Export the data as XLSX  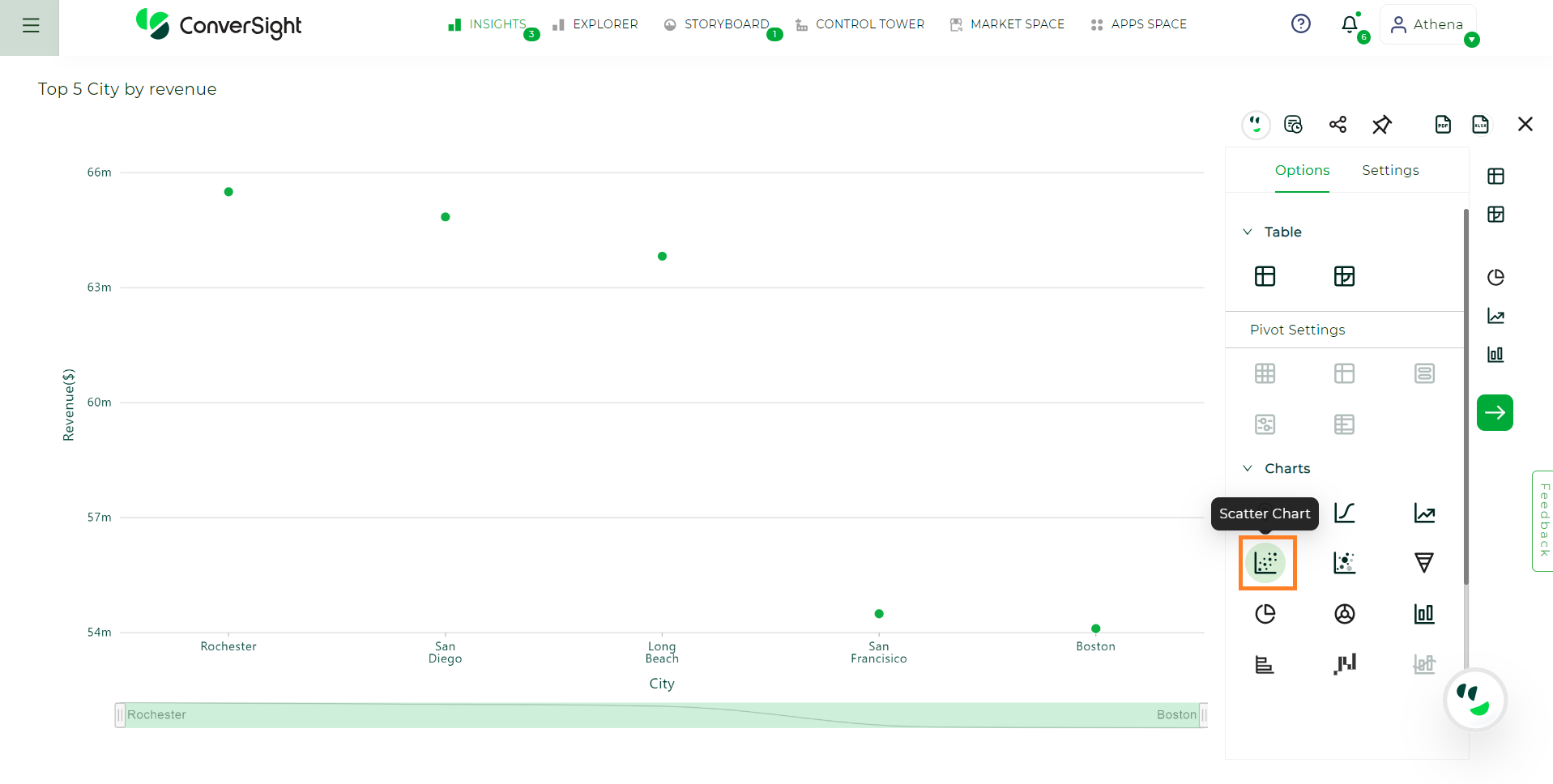pos(1480,125)
